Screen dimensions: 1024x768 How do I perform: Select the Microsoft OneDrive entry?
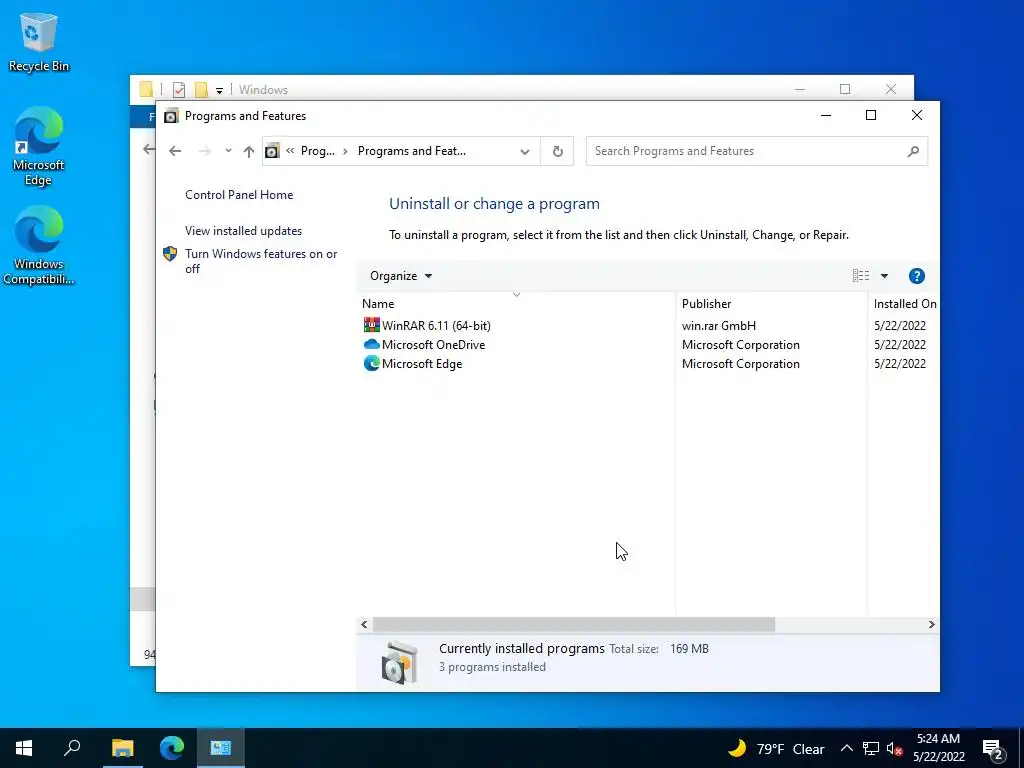point(434,344)
